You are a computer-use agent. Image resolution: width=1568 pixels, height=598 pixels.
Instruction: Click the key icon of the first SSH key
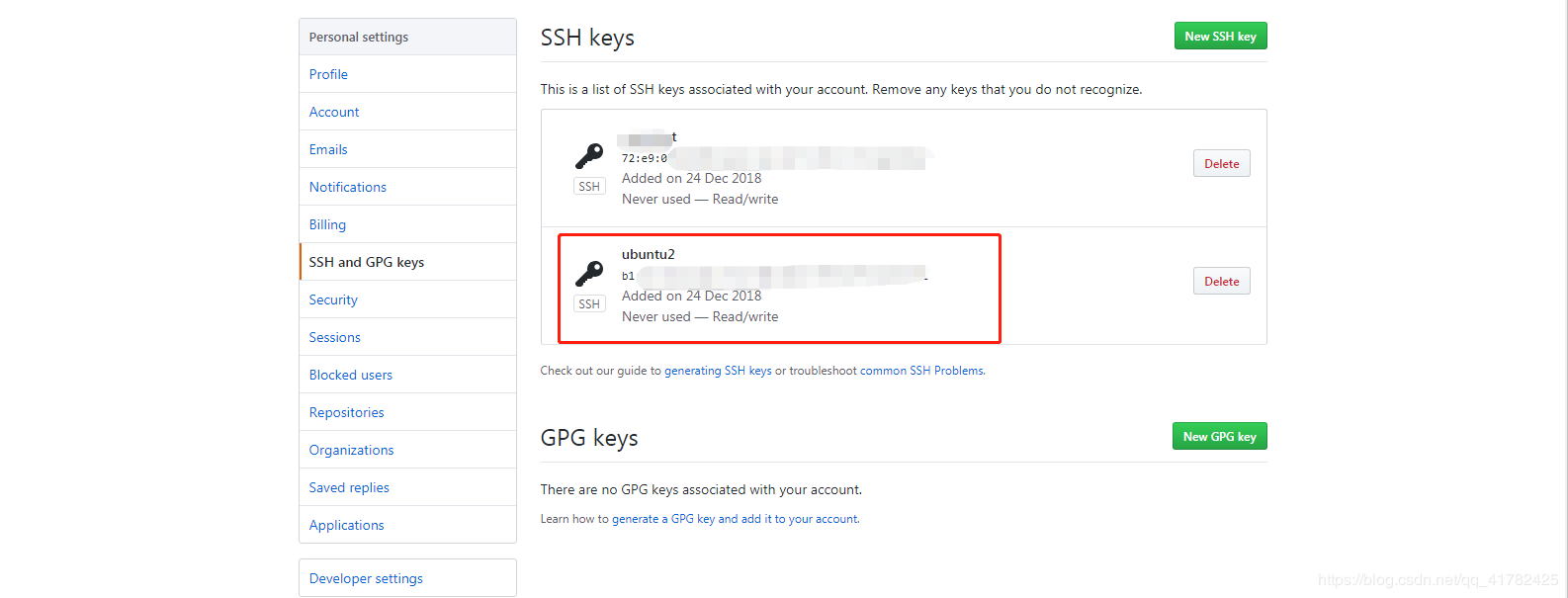coord(589,155)
